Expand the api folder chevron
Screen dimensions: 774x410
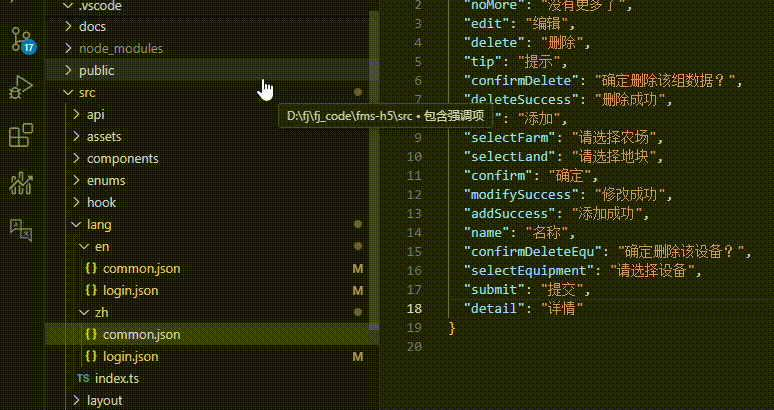pyautogui.click(x=77, y=114)
